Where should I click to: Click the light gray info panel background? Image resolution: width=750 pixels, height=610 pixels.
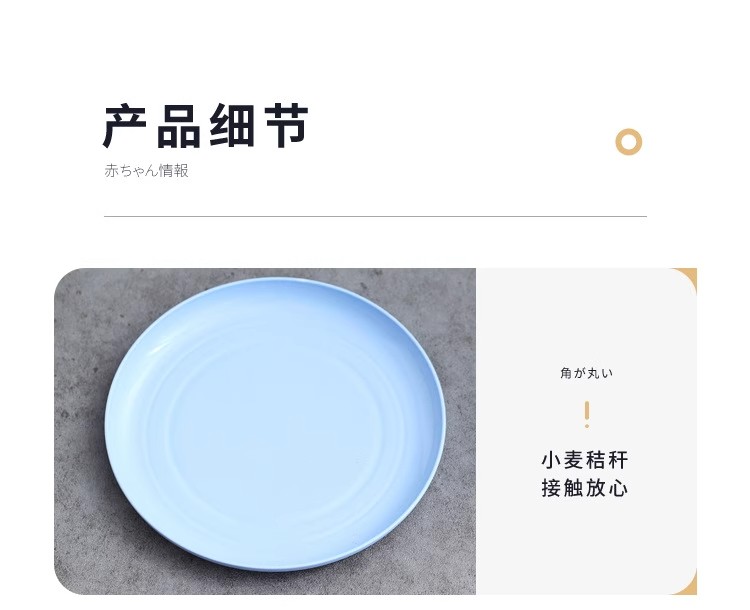pyautogui.click(x=586, y=316)
